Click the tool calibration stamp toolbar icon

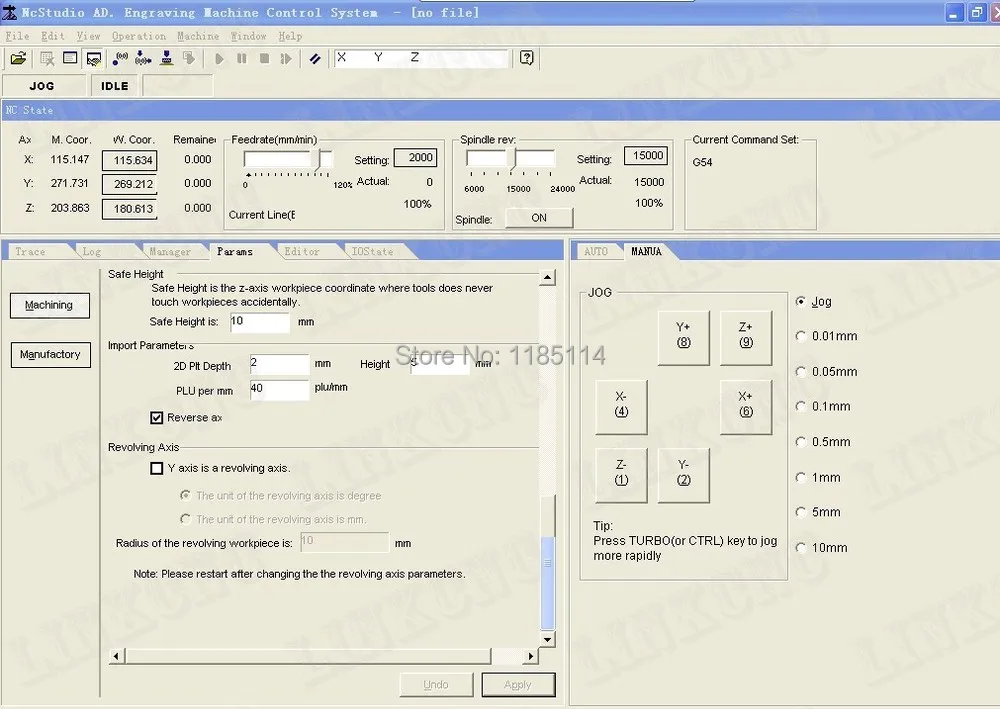pos(166,59)
